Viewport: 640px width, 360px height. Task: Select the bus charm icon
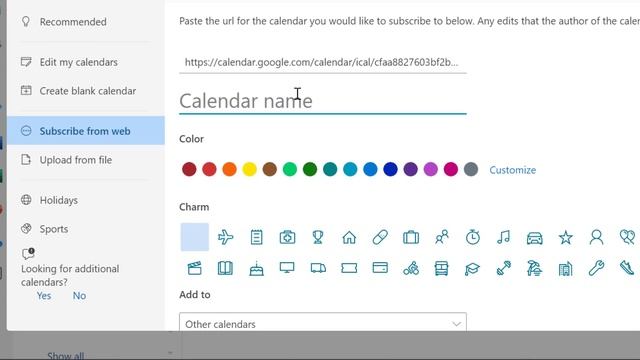[442, 268]
